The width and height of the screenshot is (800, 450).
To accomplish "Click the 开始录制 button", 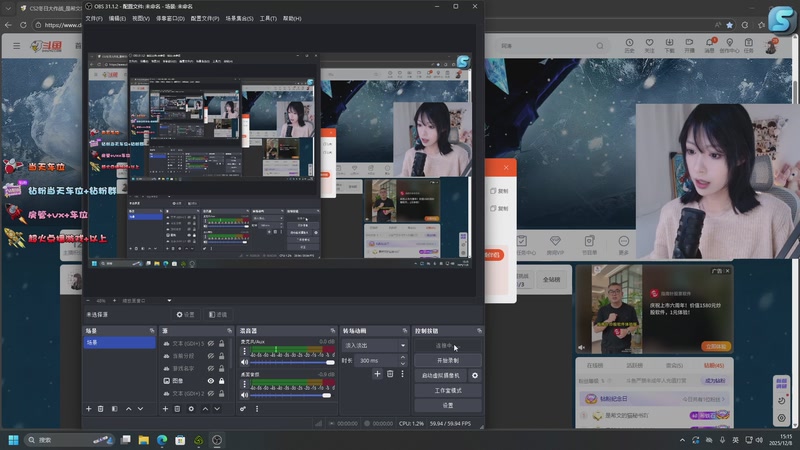I will pyautogui.click(x=448, y=360).
